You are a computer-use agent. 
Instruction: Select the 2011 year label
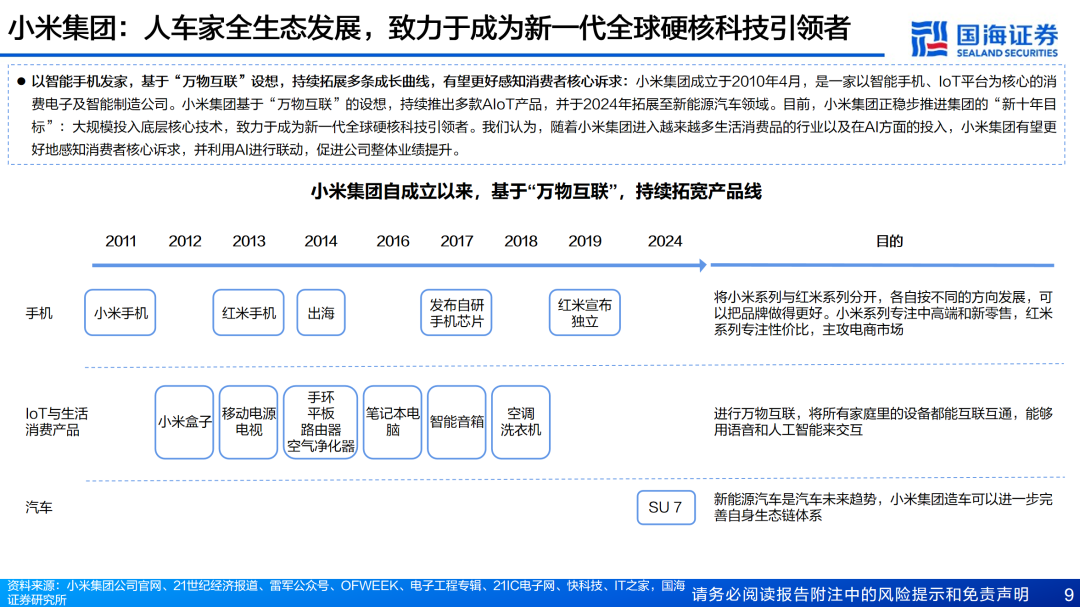121,241
